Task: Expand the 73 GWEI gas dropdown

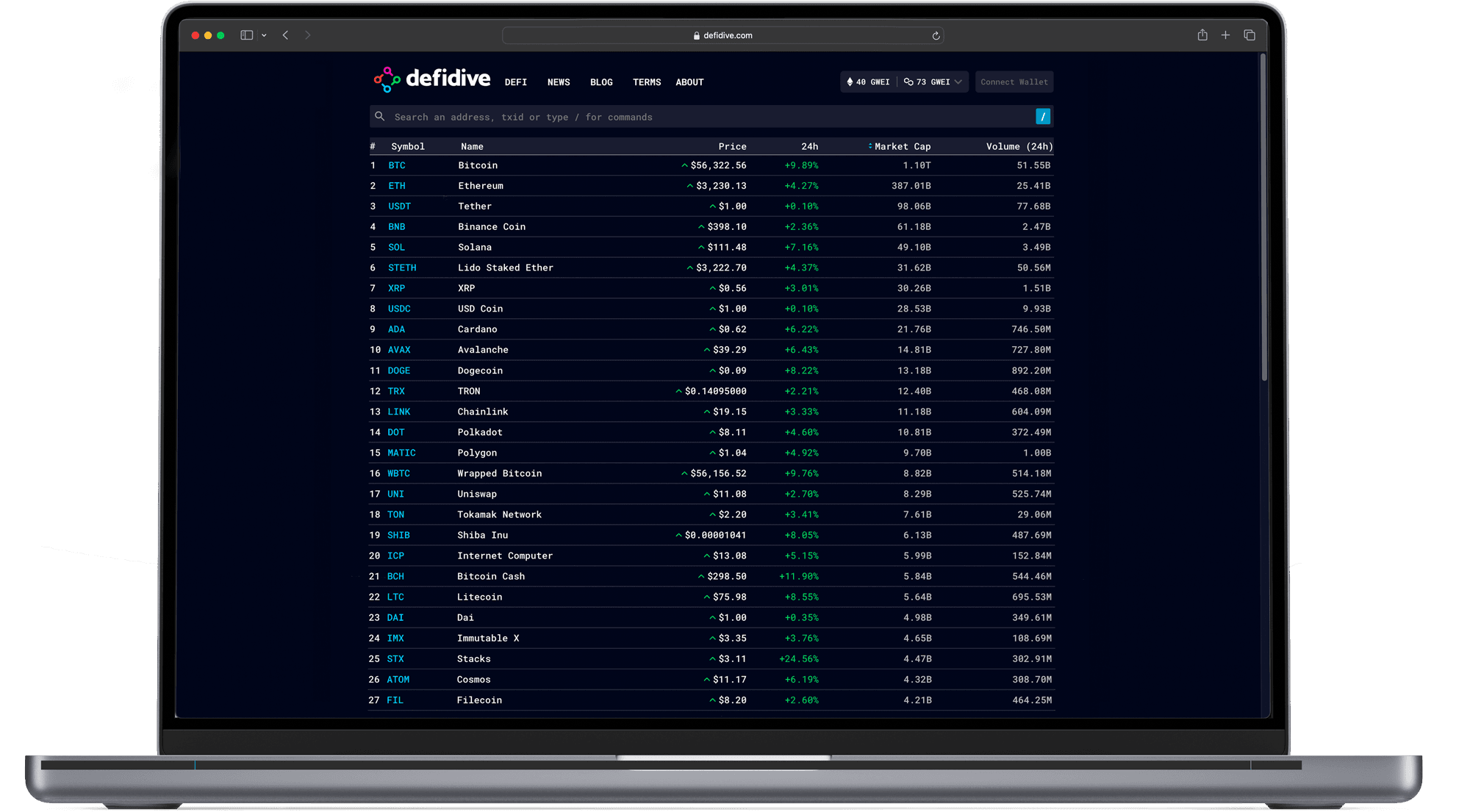Action: coord(933,82)
